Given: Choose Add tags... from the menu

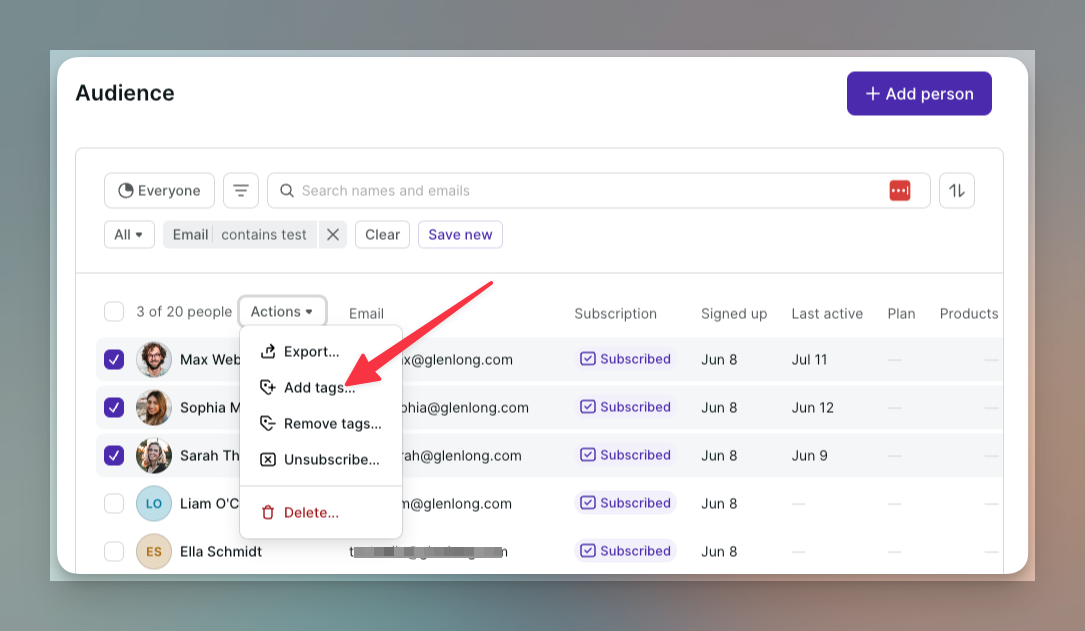Looking at the screenshot, I should click(x=319, y=388).
